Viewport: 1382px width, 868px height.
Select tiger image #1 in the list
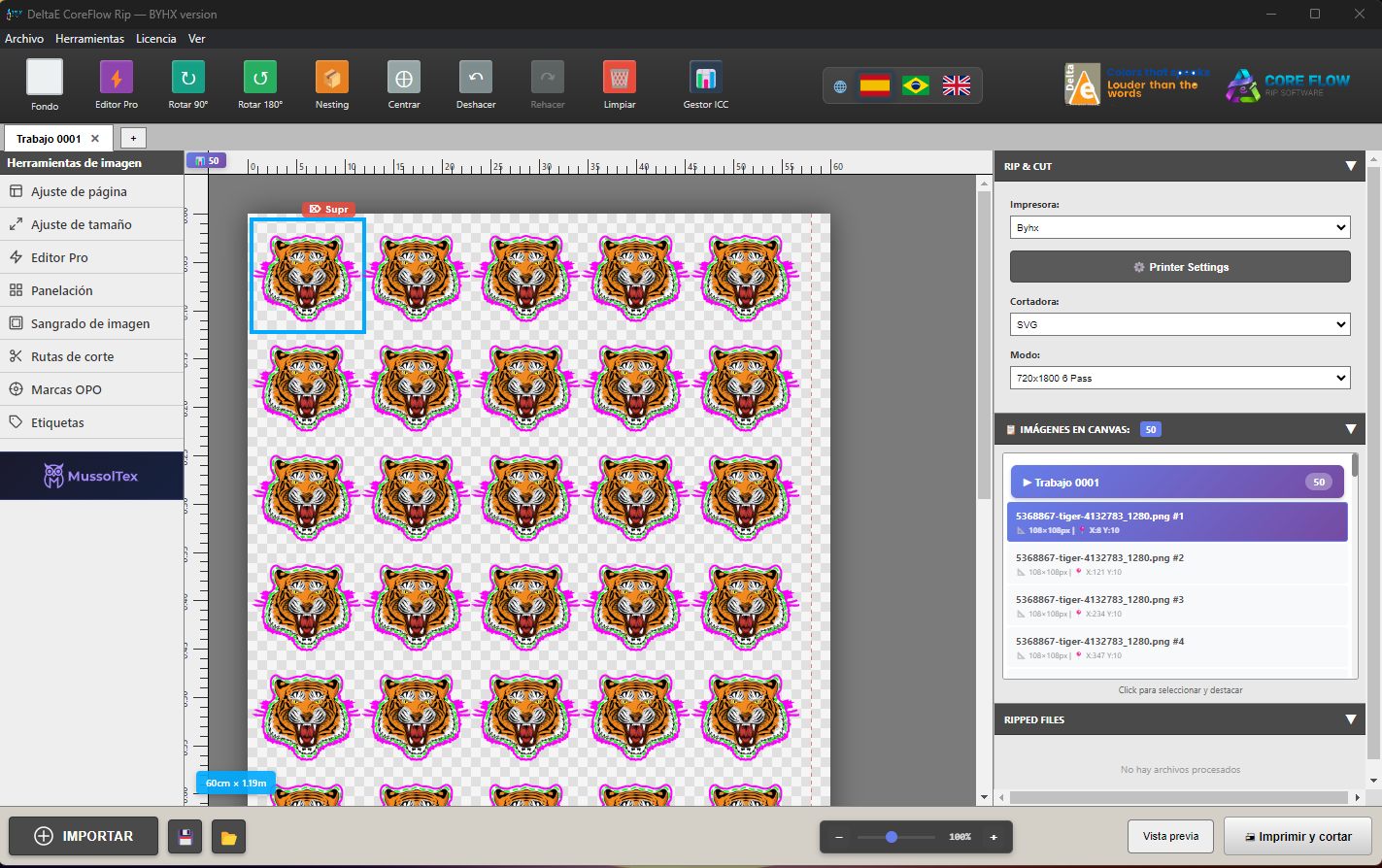[x=1177, y=522]
